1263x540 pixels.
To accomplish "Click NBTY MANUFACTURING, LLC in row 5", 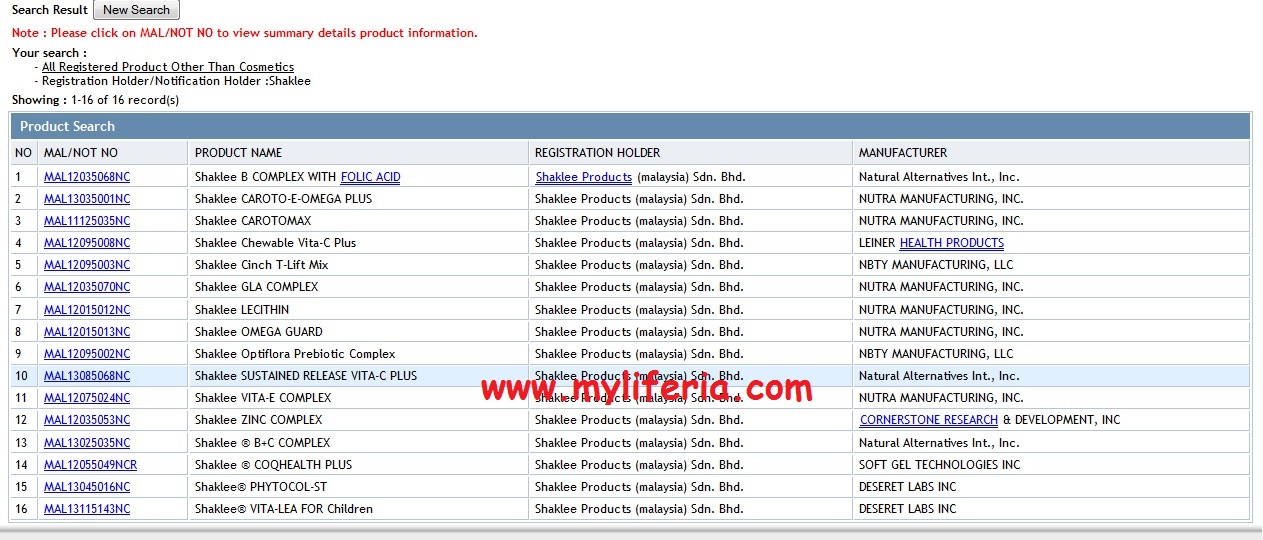I will coord(1052,265).
